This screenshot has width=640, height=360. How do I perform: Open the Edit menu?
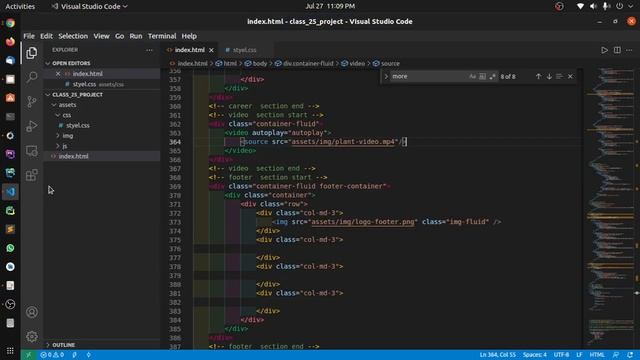[x=46, y=36]
